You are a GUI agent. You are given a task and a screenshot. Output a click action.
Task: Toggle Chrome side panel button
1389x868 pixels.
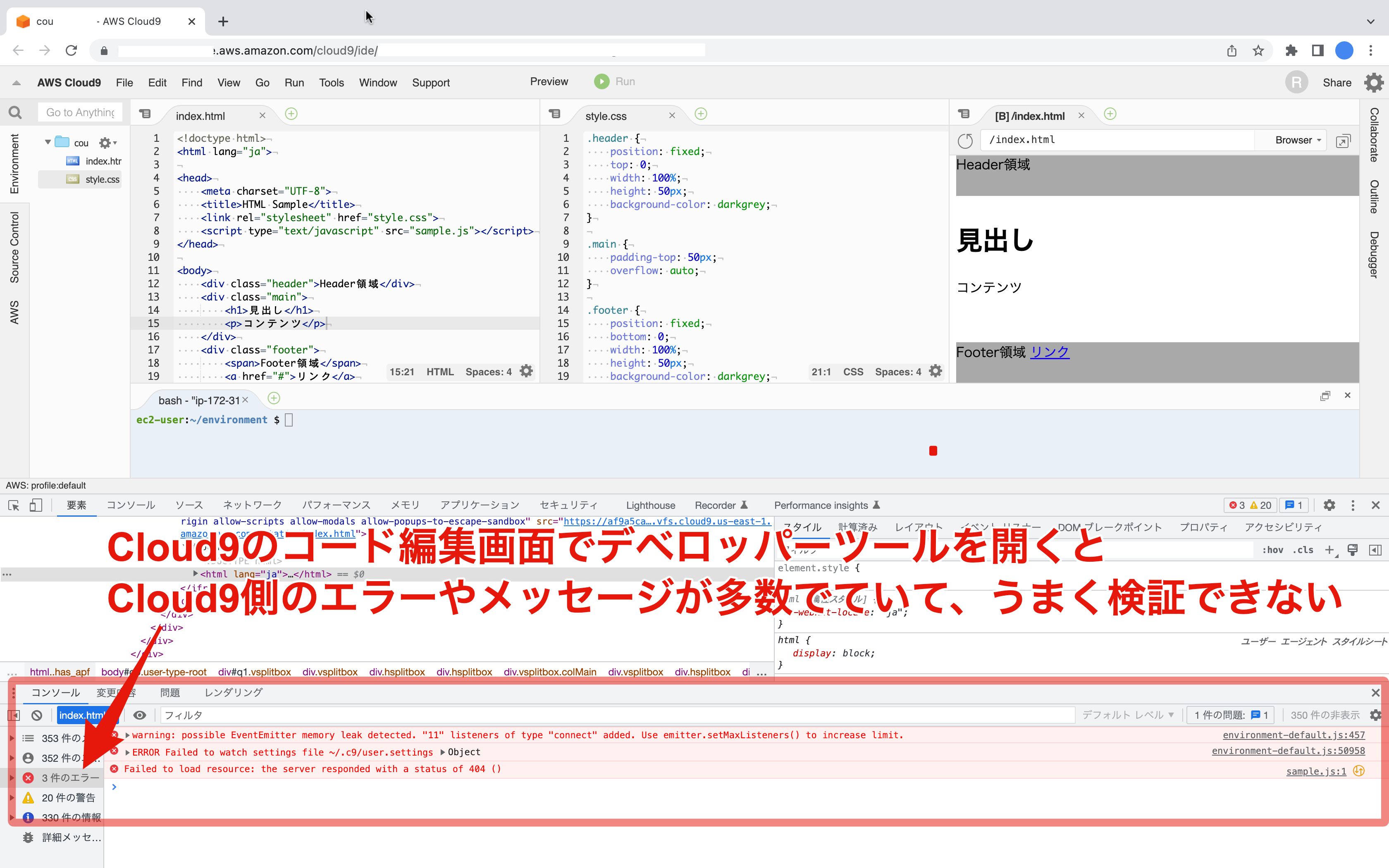pos(1318,50)
